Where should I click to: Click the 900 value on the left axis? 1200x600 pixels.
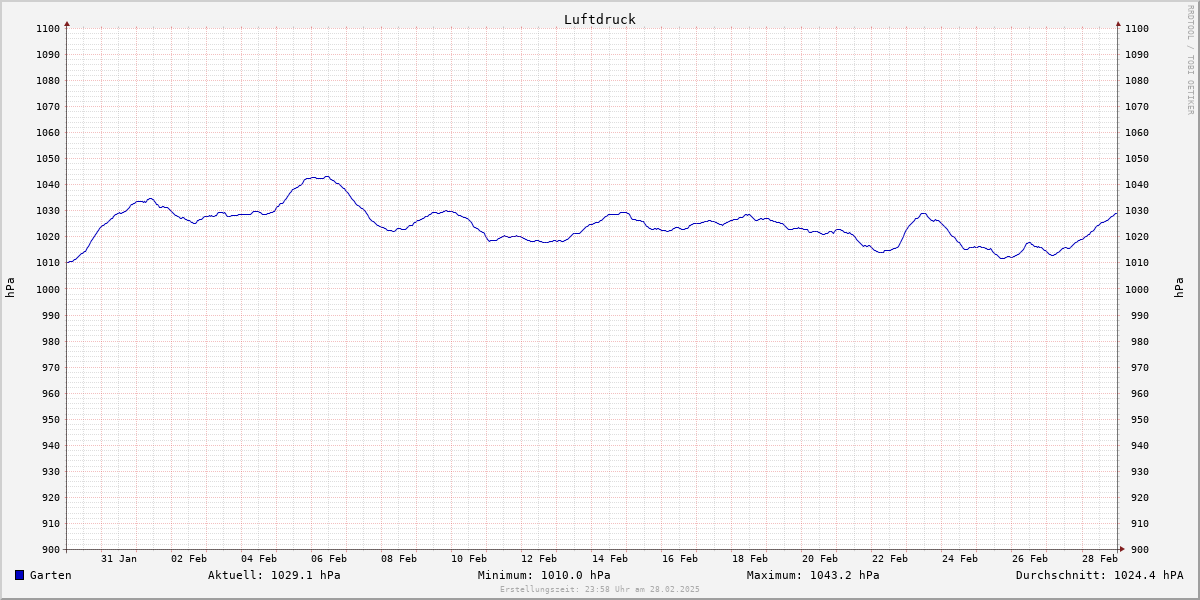tap(51, 549)
